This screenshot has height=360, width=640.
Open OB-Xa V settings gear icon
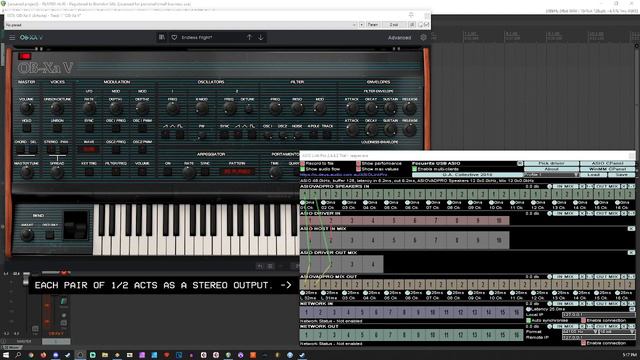click(423, 38)
